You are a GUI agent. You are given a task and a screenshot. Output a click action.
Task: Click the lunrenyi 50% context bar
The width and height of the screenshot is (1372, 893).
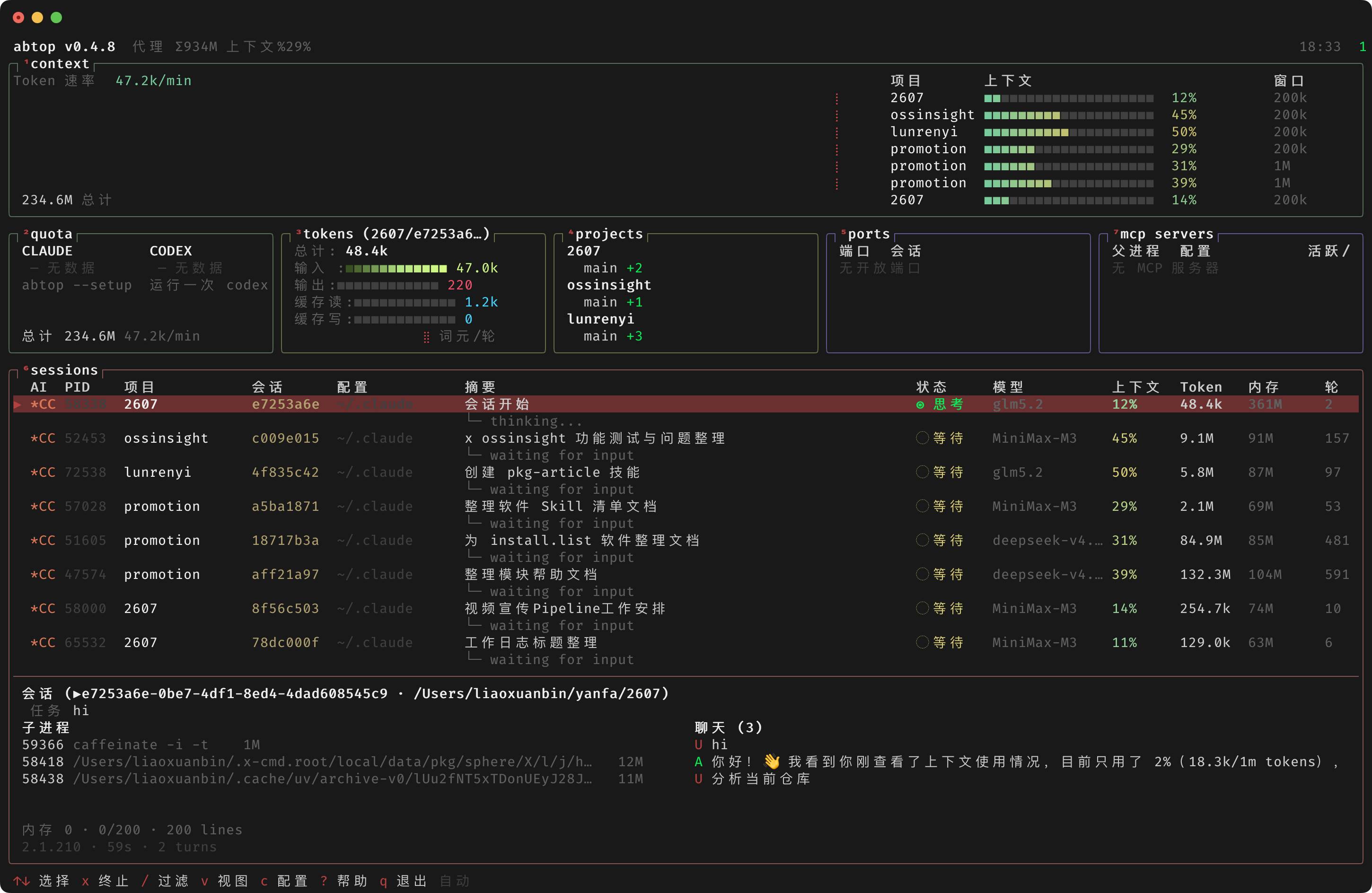coord(1069,132)
